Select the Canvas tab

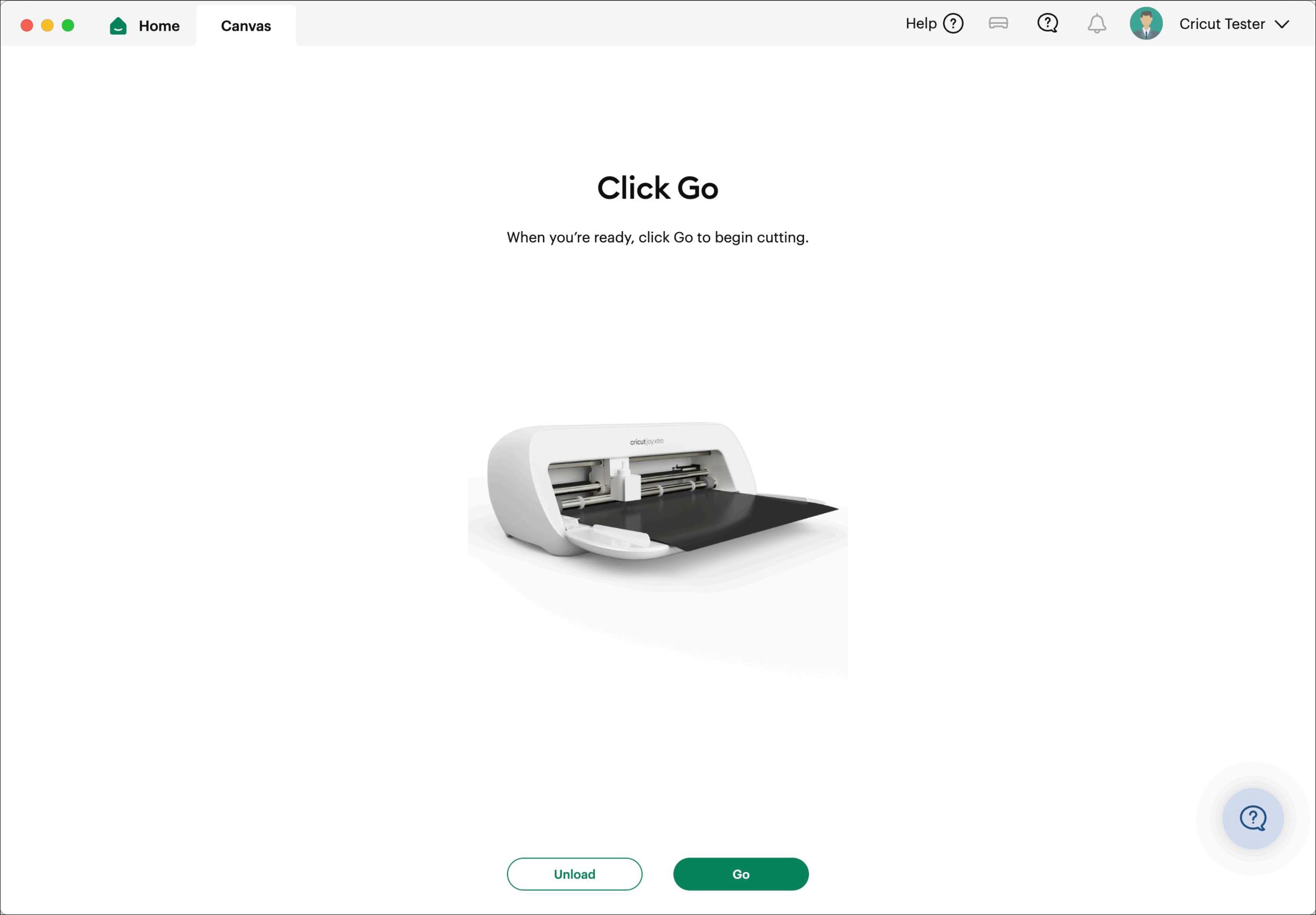(246, 26)
